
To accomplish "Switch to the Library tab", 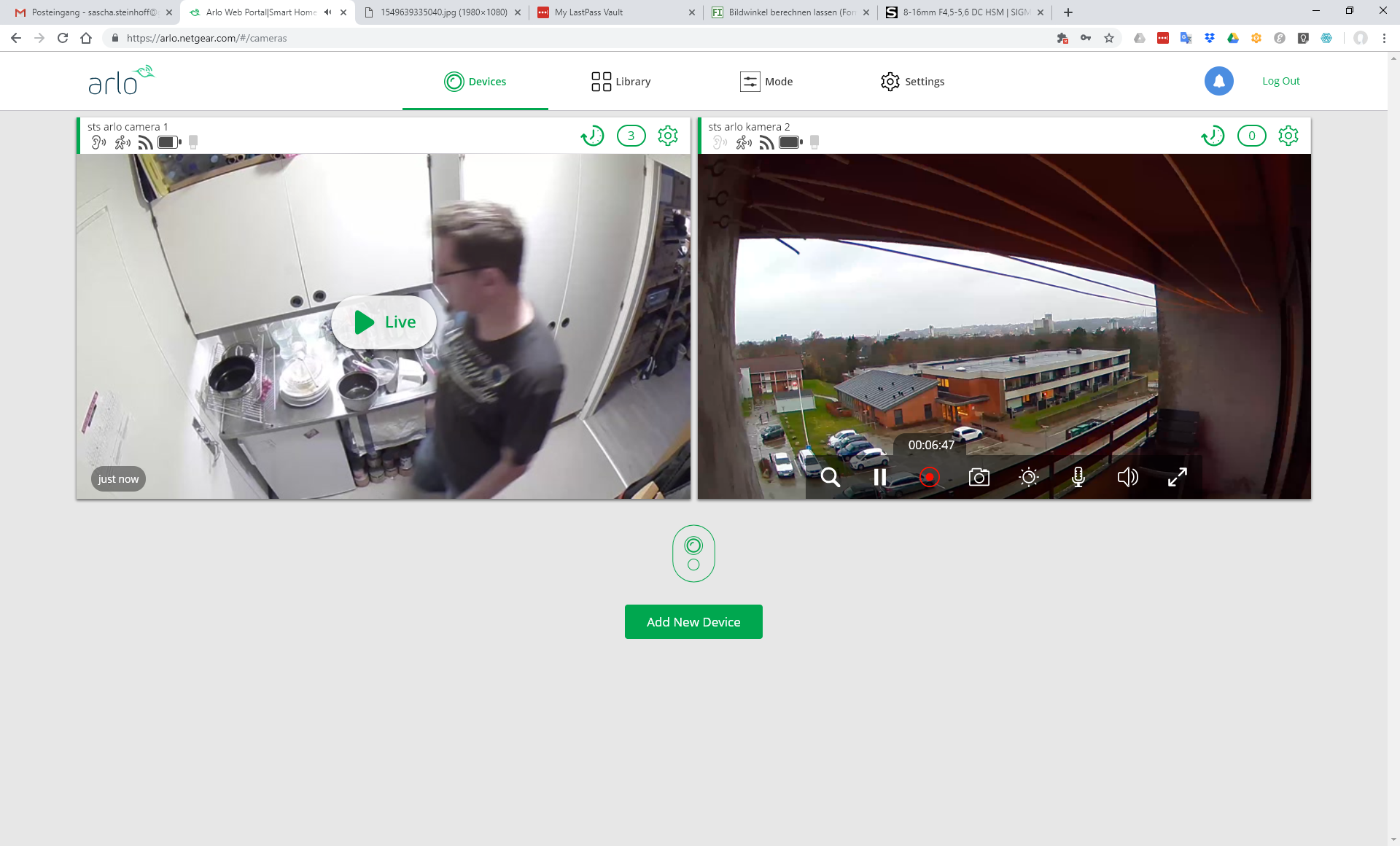I will [x=621, y=82].
